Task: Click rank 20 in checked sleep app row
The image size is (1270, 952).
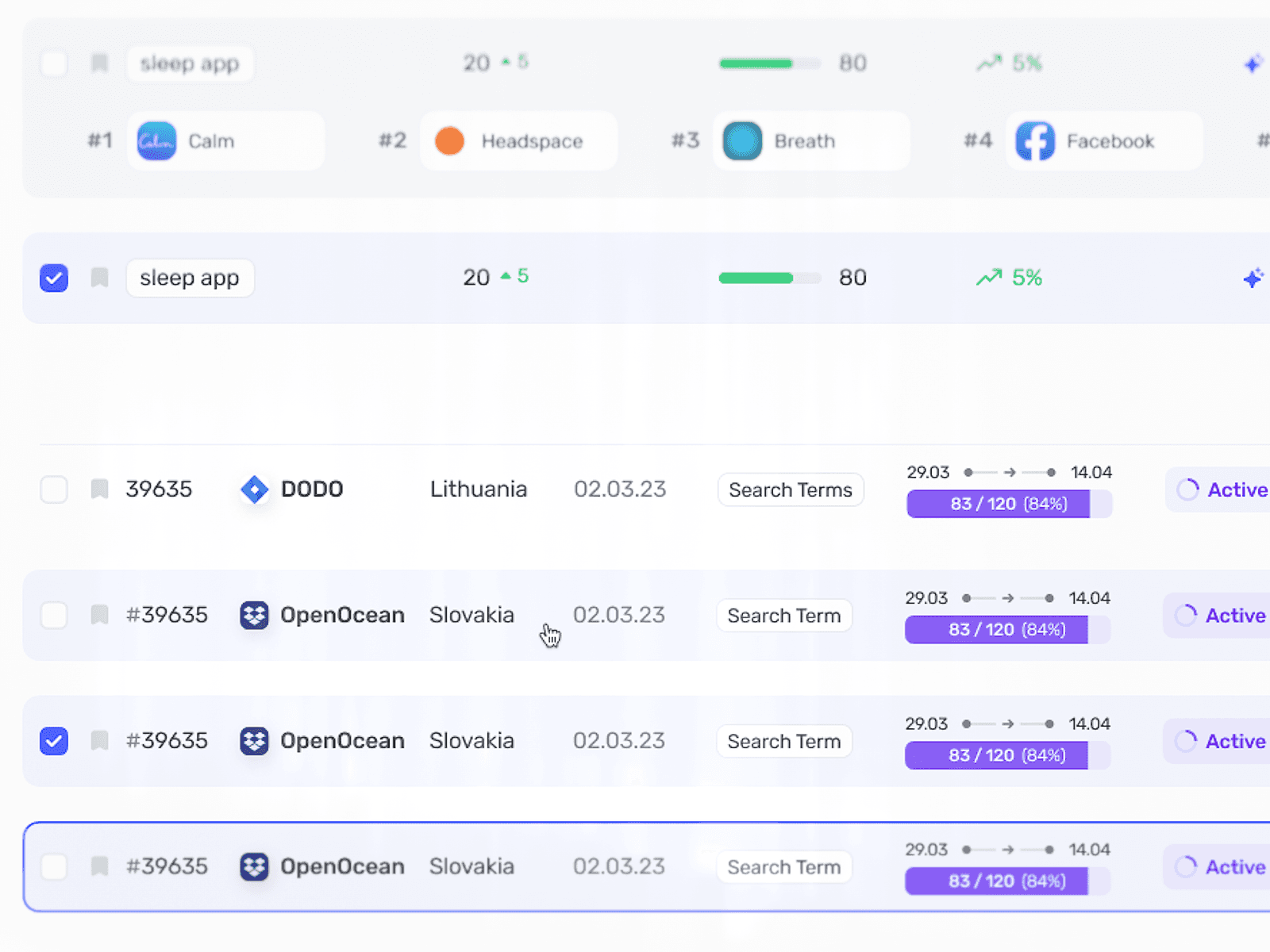Action: tap(476, 278)
